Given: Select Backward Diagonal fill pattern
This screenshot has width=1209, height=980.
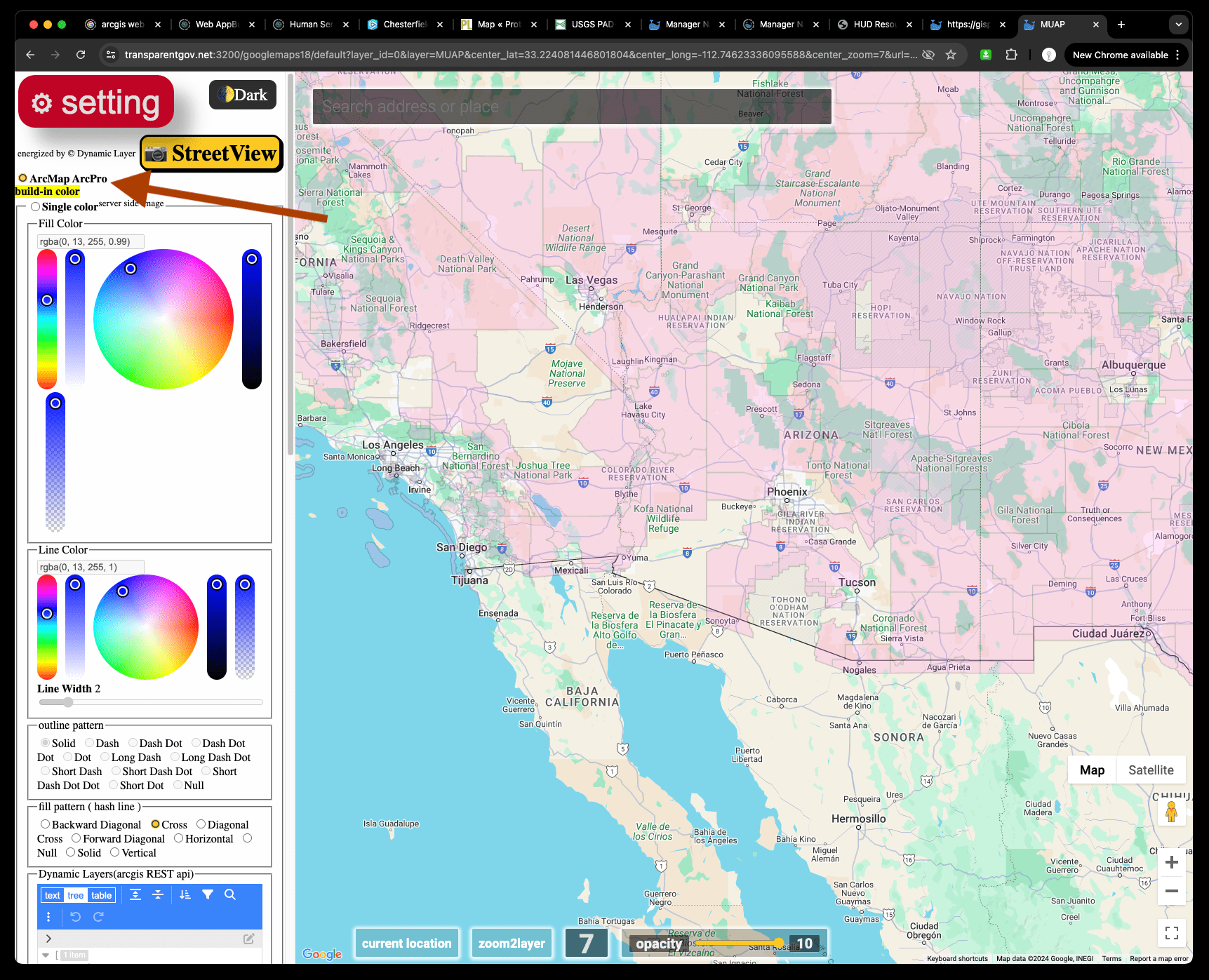Looking at the screenshot, I should [x=45, y=824].
